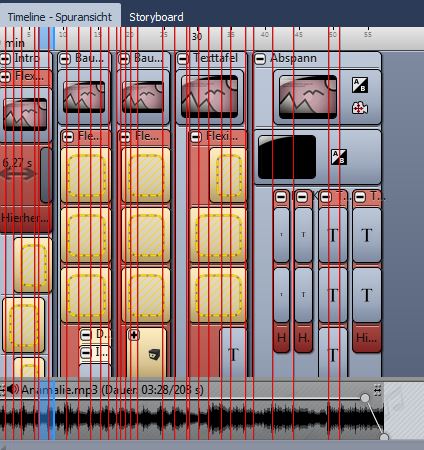Open the package box icon object

tap(154, 354)
